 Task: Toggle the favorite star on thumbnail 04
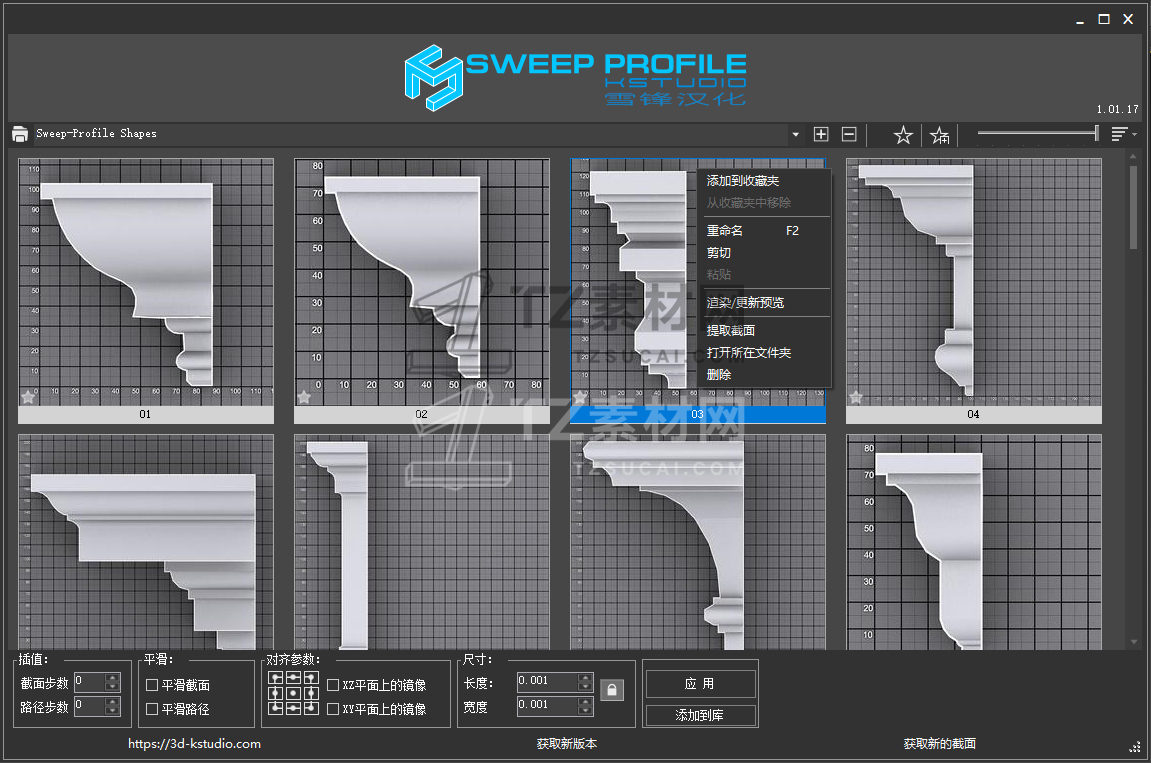856,397
